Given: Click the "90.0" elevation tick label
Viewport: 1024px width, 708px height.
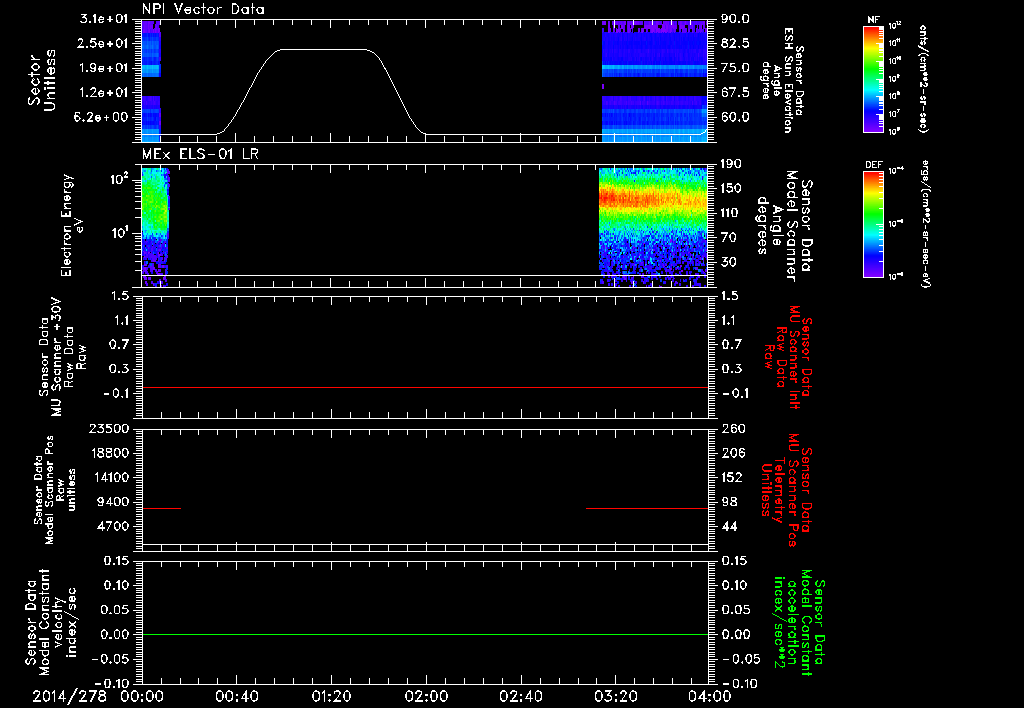Looking at the screenshot, I should (735, 19).
